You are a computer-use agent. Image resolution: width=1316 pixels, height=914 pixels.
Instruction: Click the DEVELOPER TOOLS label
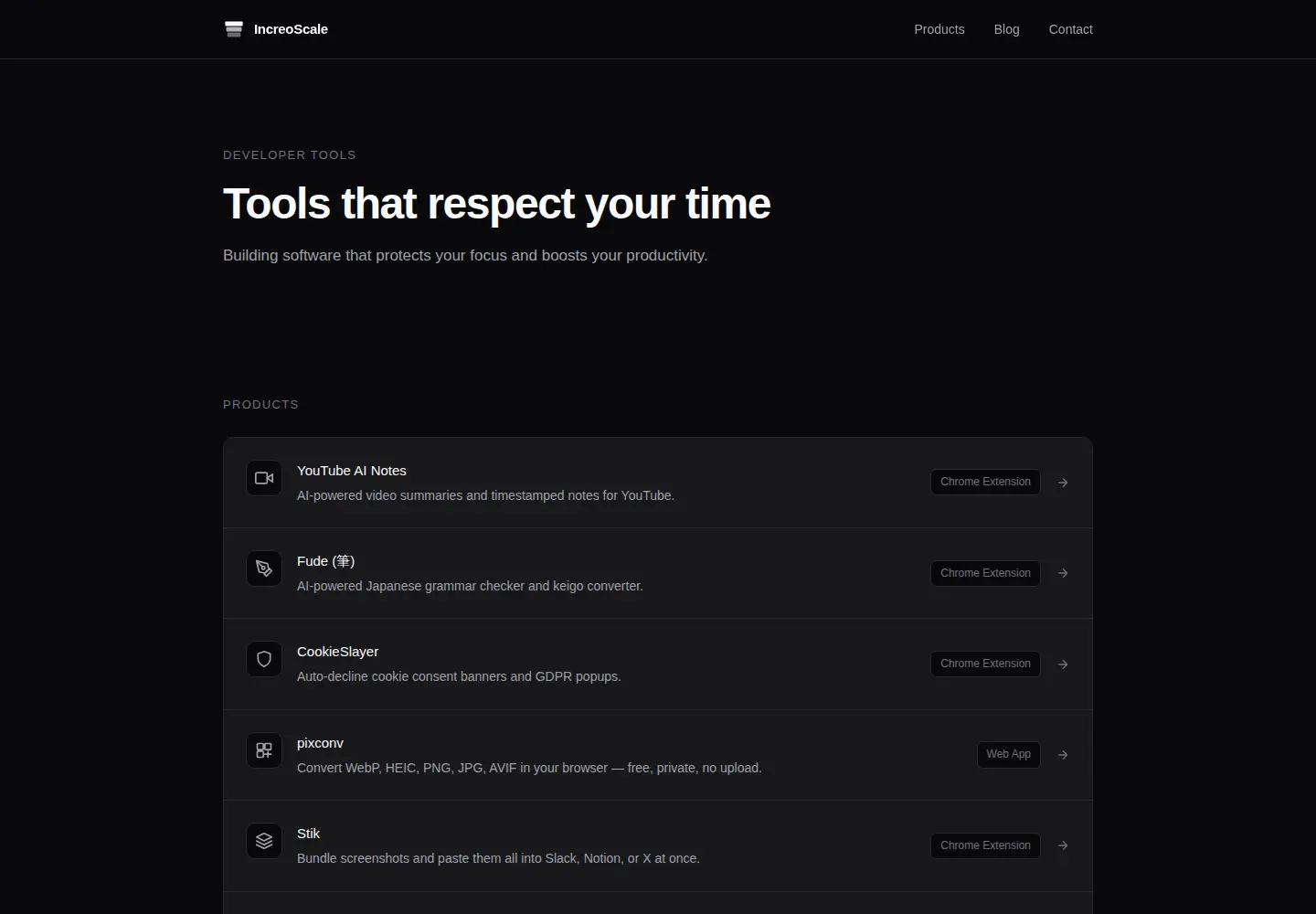coord(290,155)
